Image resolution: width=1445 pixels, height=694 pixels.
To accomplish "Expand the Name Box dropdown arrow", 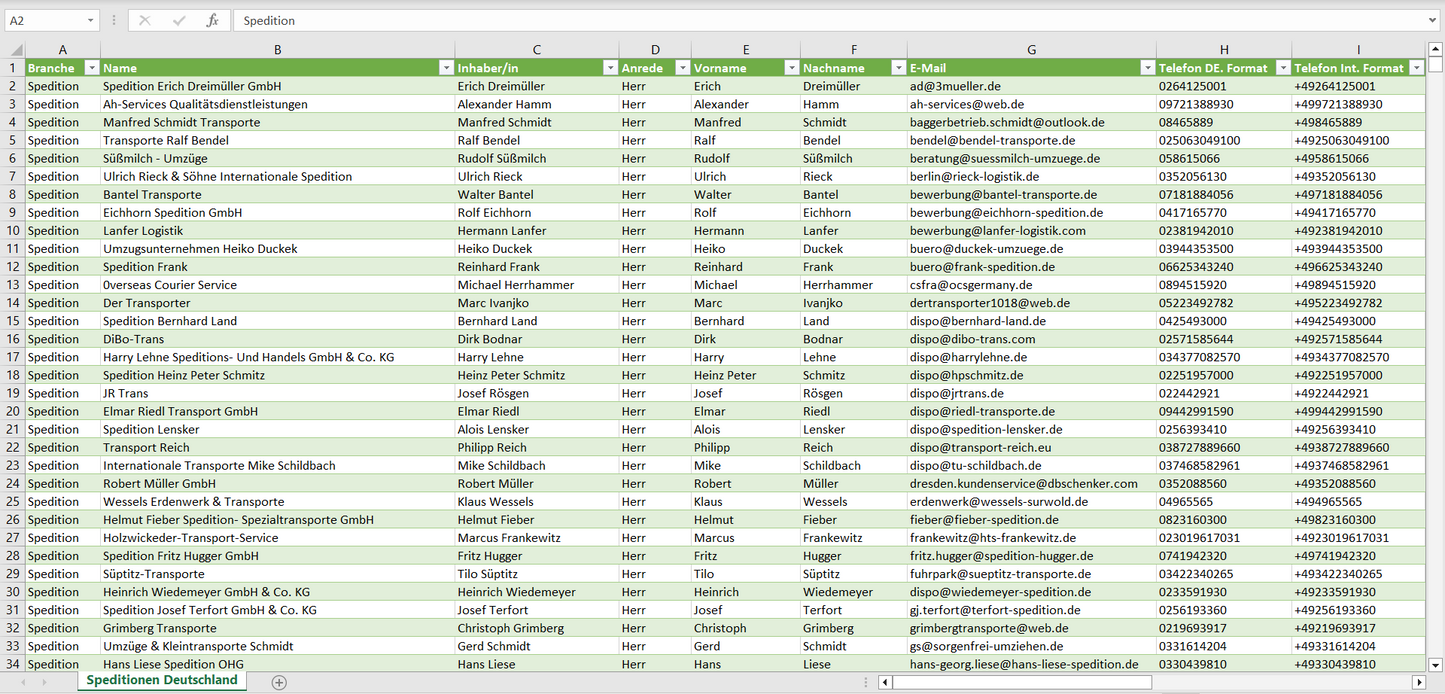I will [90, 20].
